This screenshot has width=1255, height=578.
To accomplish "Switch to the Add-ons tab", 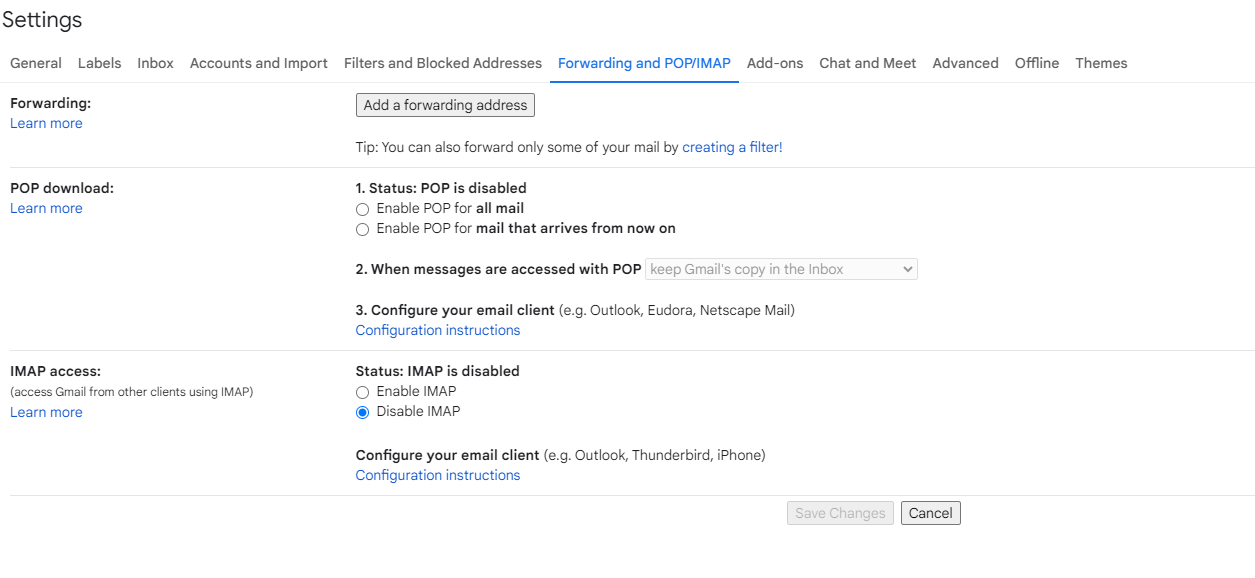I will pyautogui.click(x=774, y=63).
